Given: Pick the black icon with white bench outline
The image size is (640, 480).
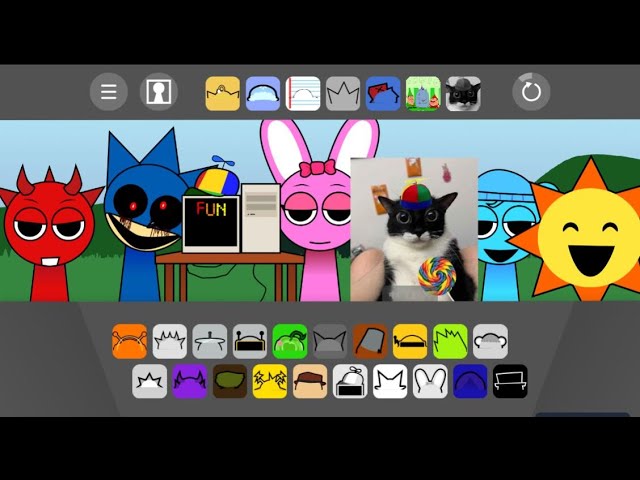Looking at the screenshot, I should click(510, 381).
